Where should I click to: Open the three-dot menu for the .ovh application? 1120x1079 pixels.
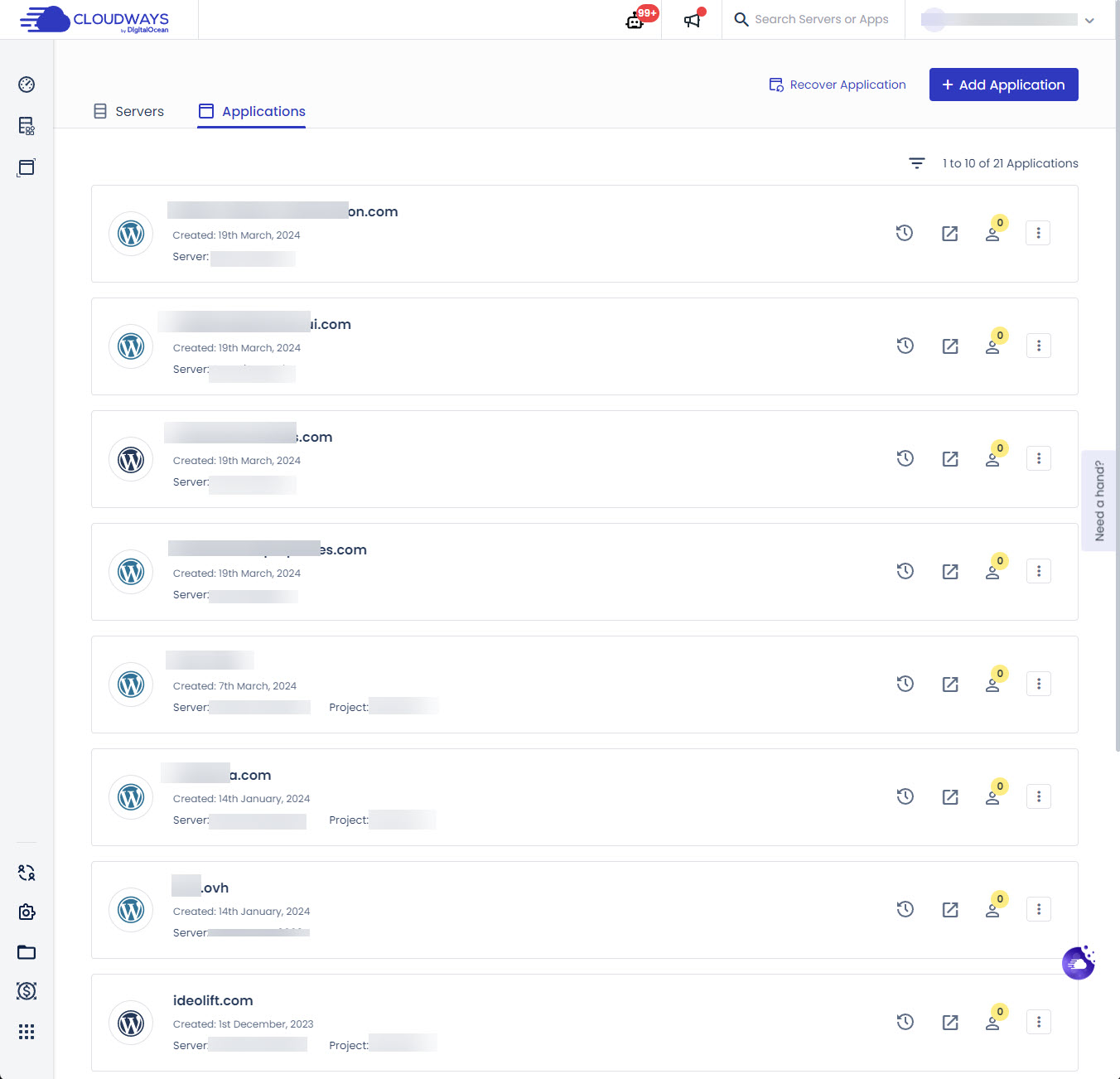coord(1039,909)
